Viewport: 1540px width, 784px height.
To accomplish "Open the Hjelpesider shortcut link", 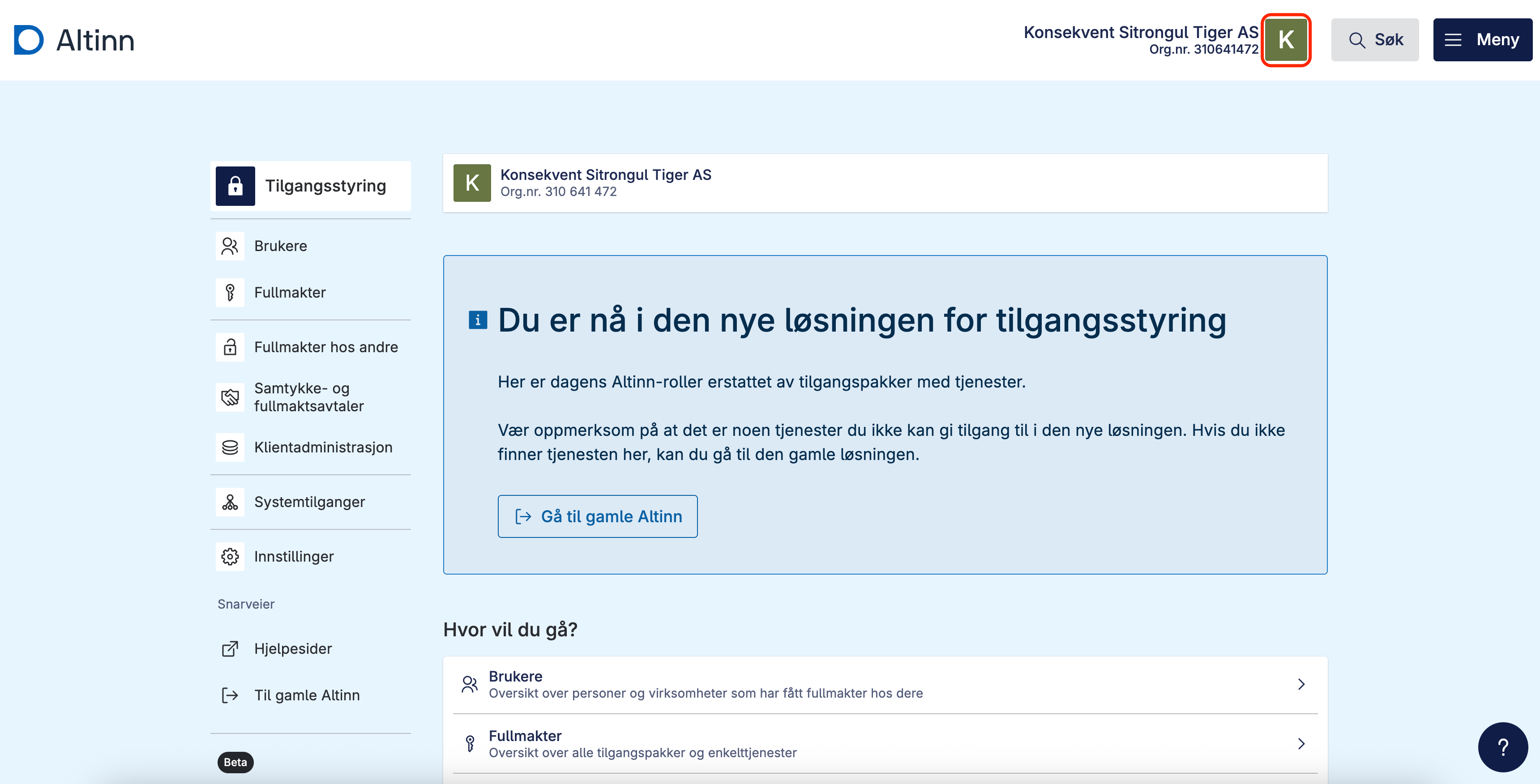I will tap(292, 649).
